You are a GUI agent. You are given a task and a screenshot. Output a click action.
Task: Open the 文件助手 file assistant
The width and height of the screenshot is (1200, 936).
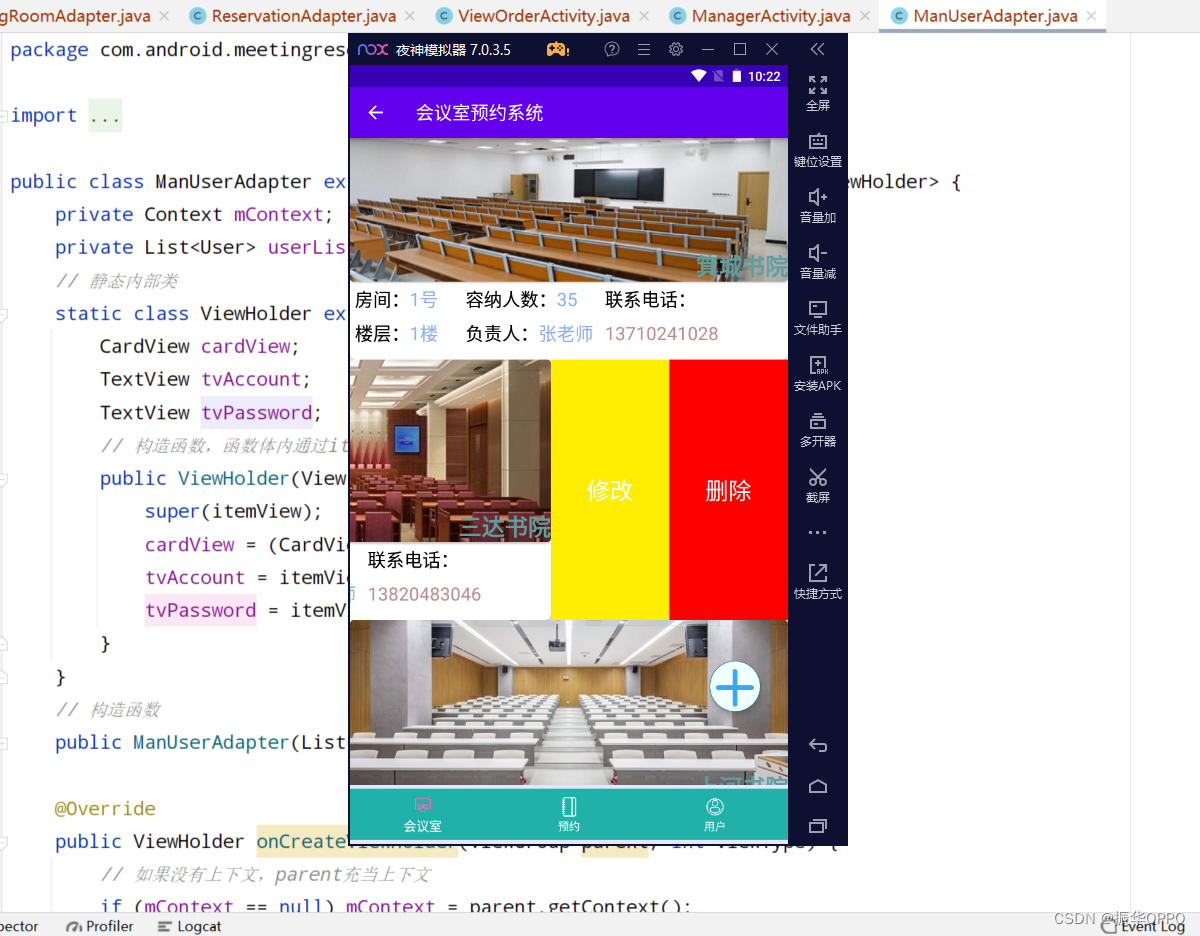817,318
